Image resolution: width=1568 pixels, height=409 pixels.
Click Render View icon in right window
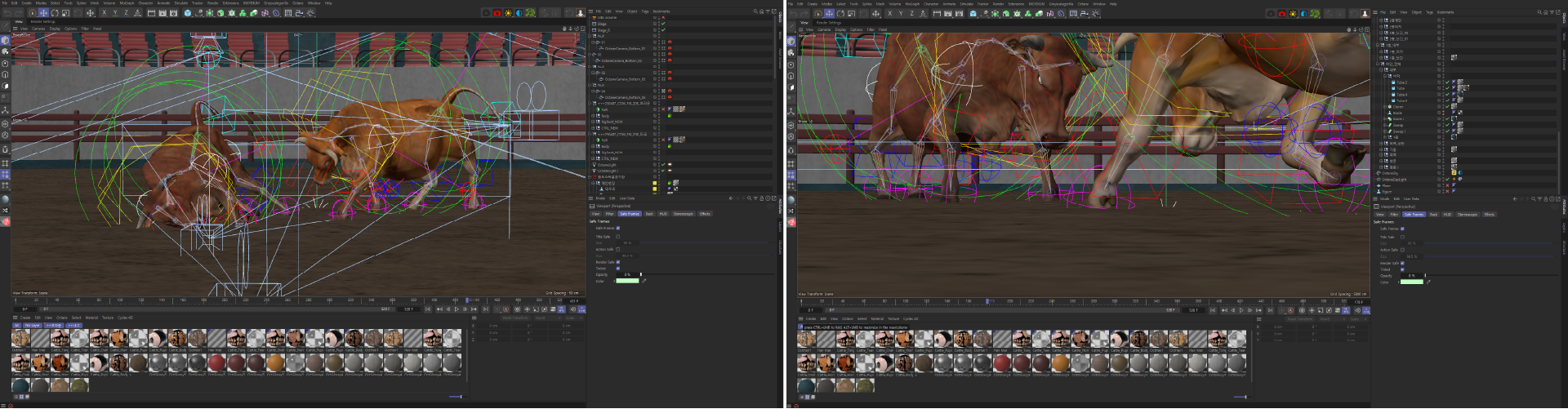pos(937,13)
